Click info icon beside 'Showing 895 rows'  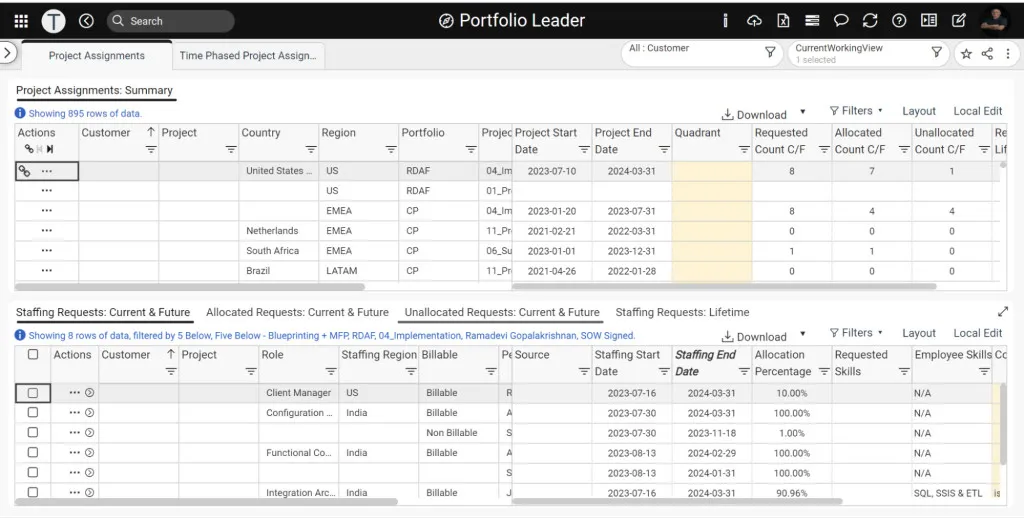pyautogui.click(x=20, y=113)
